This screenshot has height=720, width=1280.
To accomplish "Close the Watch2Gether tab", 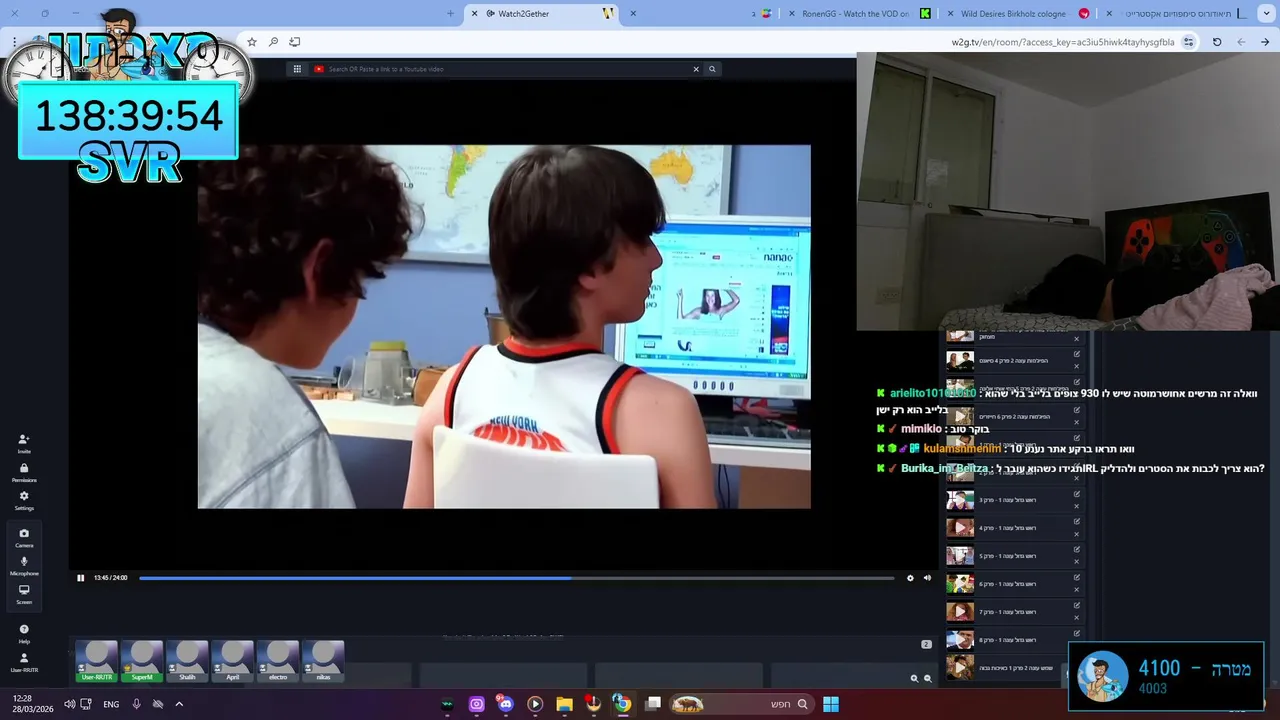I will [474, 13].
